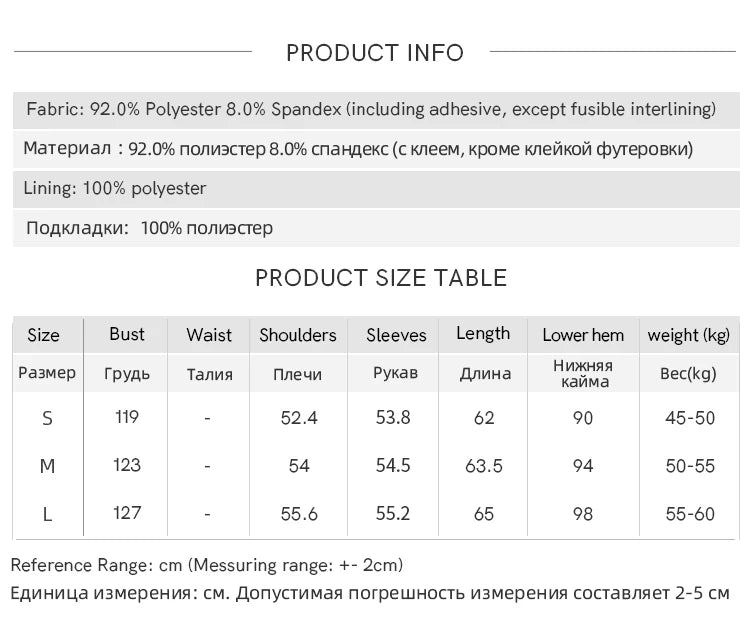Select the 45-50 weight cell
Image resolution: width=750 pixels, height=630 pixels.
pyautogui.click(x=690, y=418)
